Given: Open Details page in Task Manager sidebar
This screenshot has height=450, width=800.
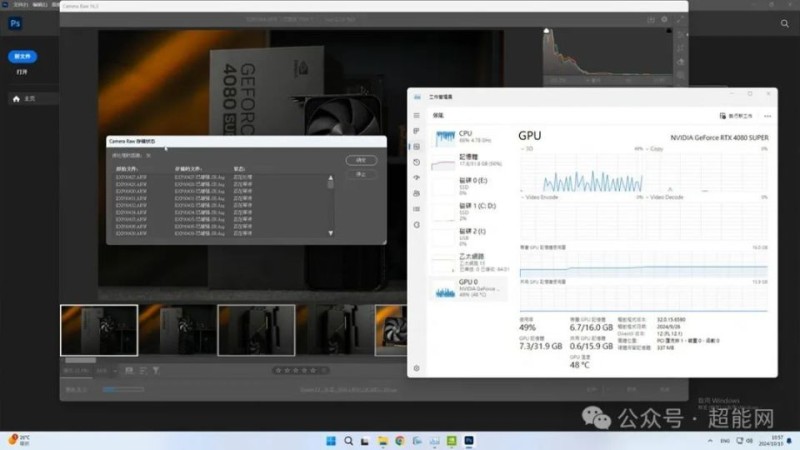Looking at the screenshot, I should (x=416, y=209).
